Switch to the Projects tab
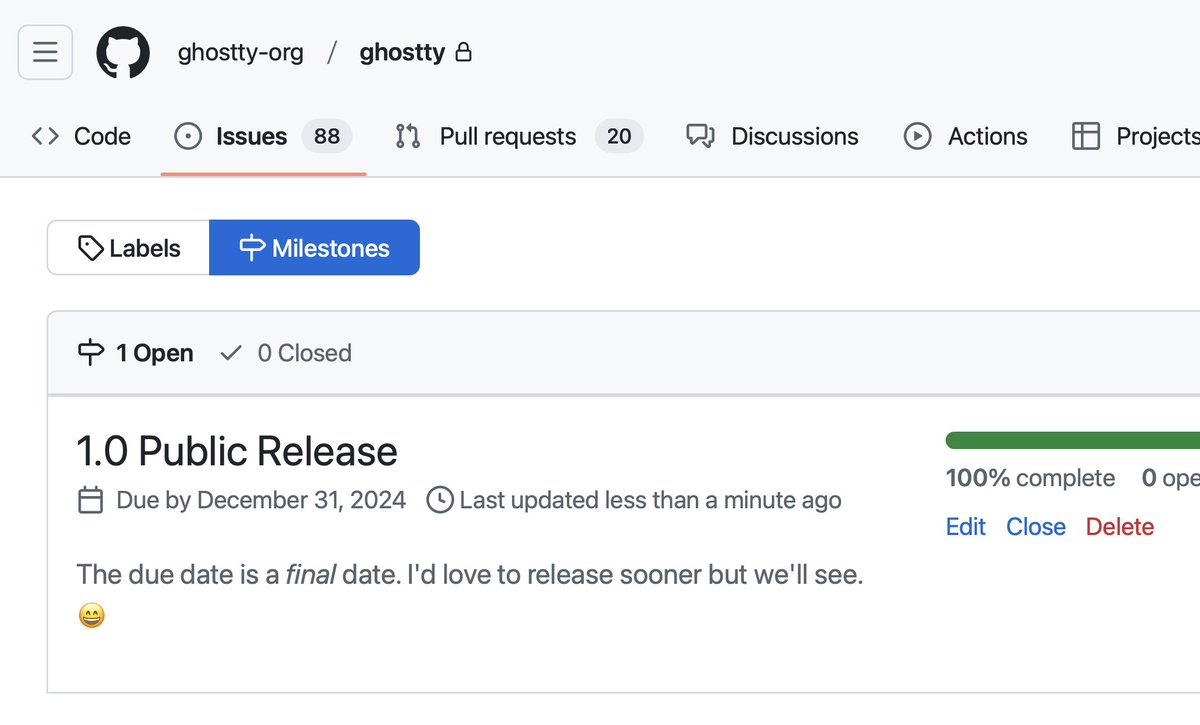 [x=1135, y=136]
